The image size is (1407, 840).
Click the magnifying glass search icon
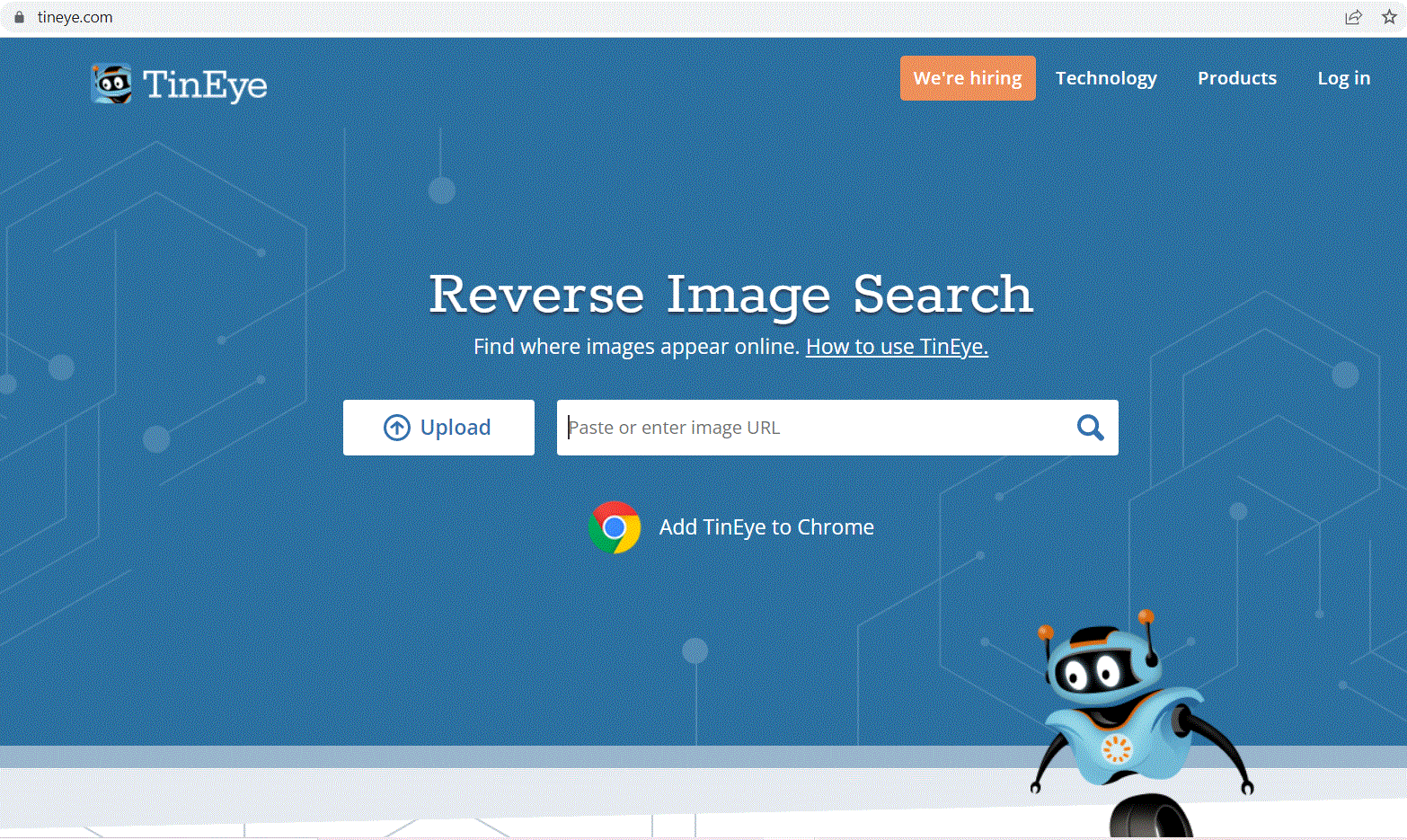point(1090,428)
